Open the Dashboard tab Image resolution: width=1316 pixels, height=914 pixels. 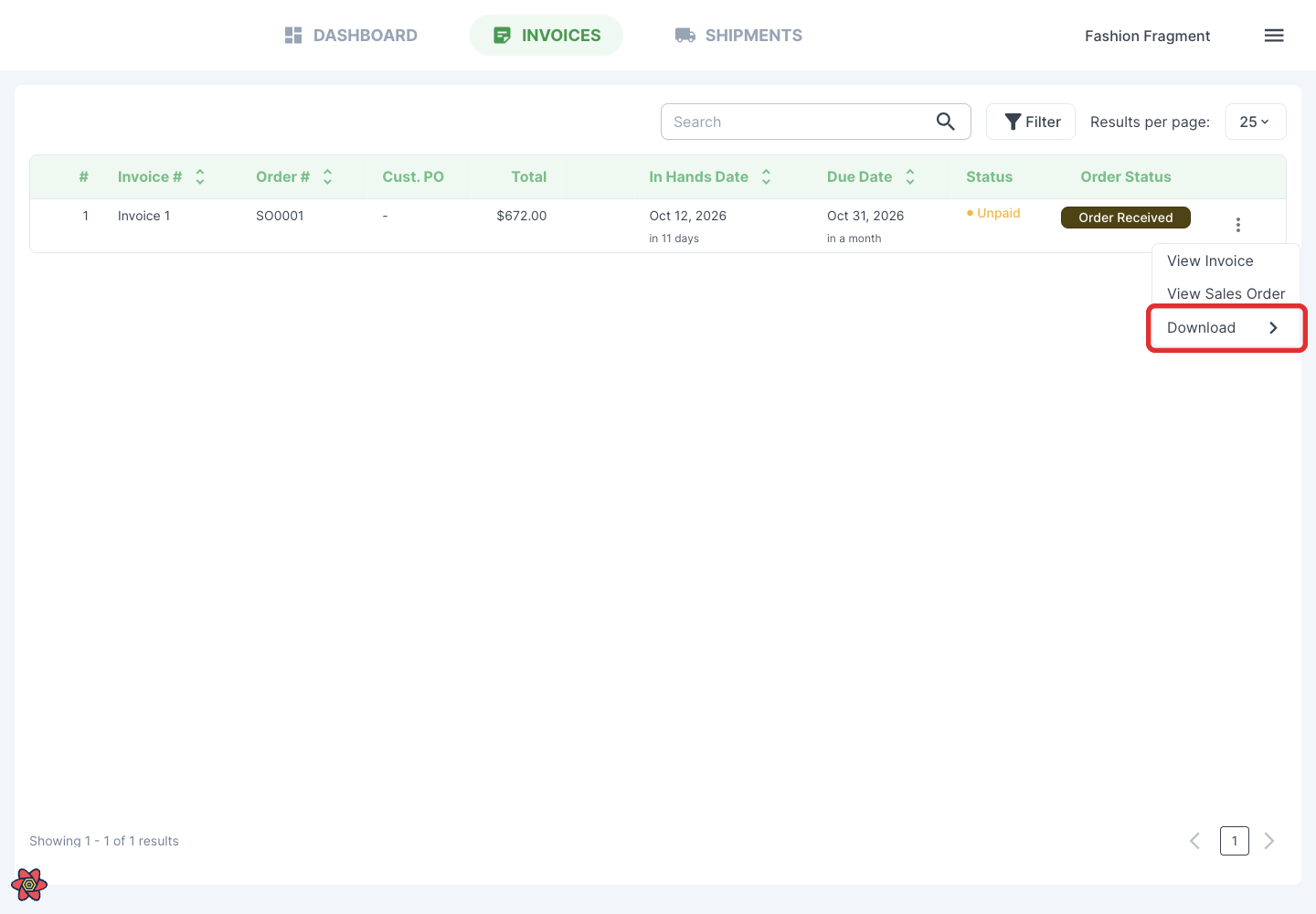click(x=351, y=36)
